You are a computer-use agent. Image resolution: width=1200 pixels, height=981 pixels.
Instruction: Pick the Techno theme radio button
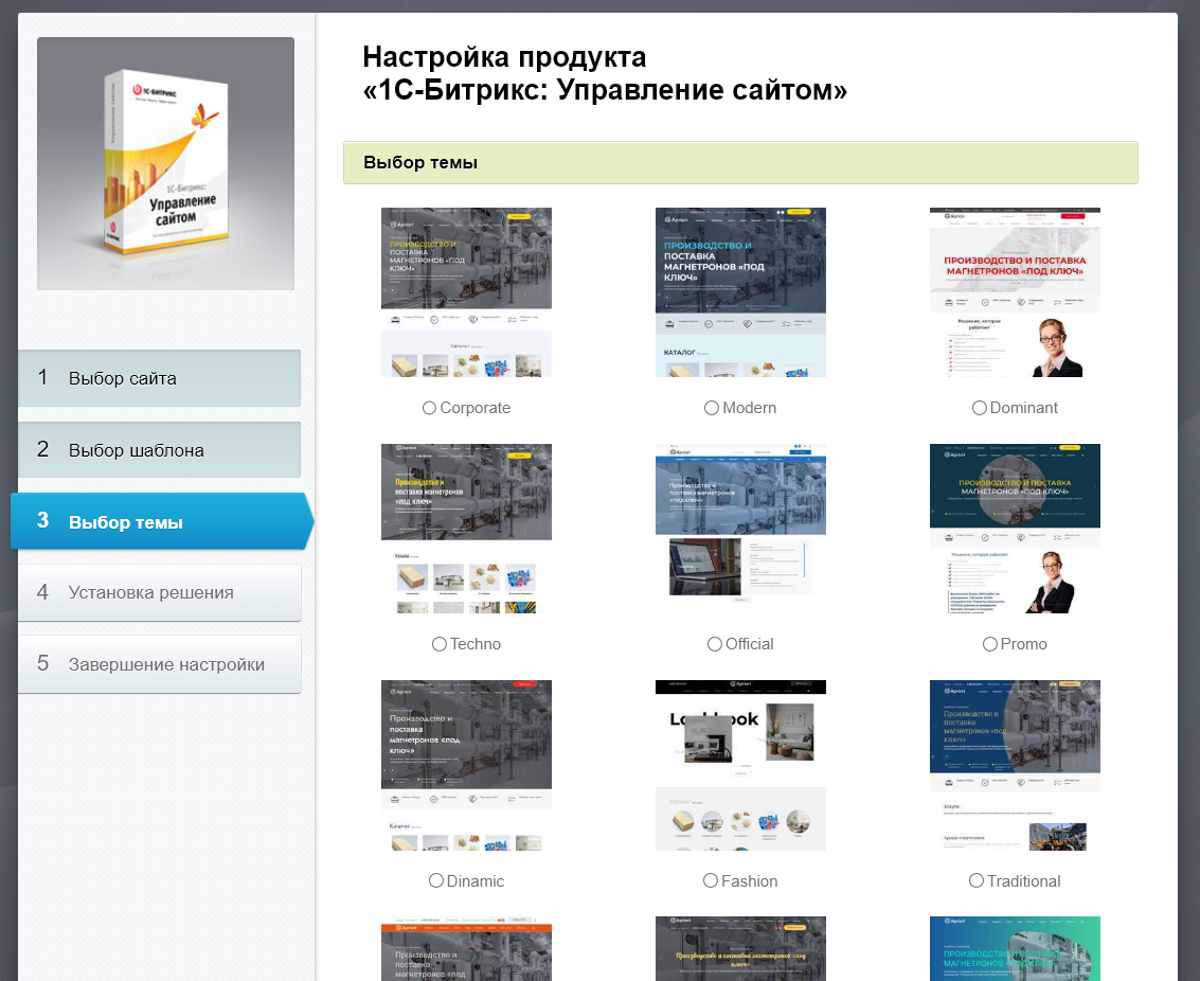click(x=439, y=644)
